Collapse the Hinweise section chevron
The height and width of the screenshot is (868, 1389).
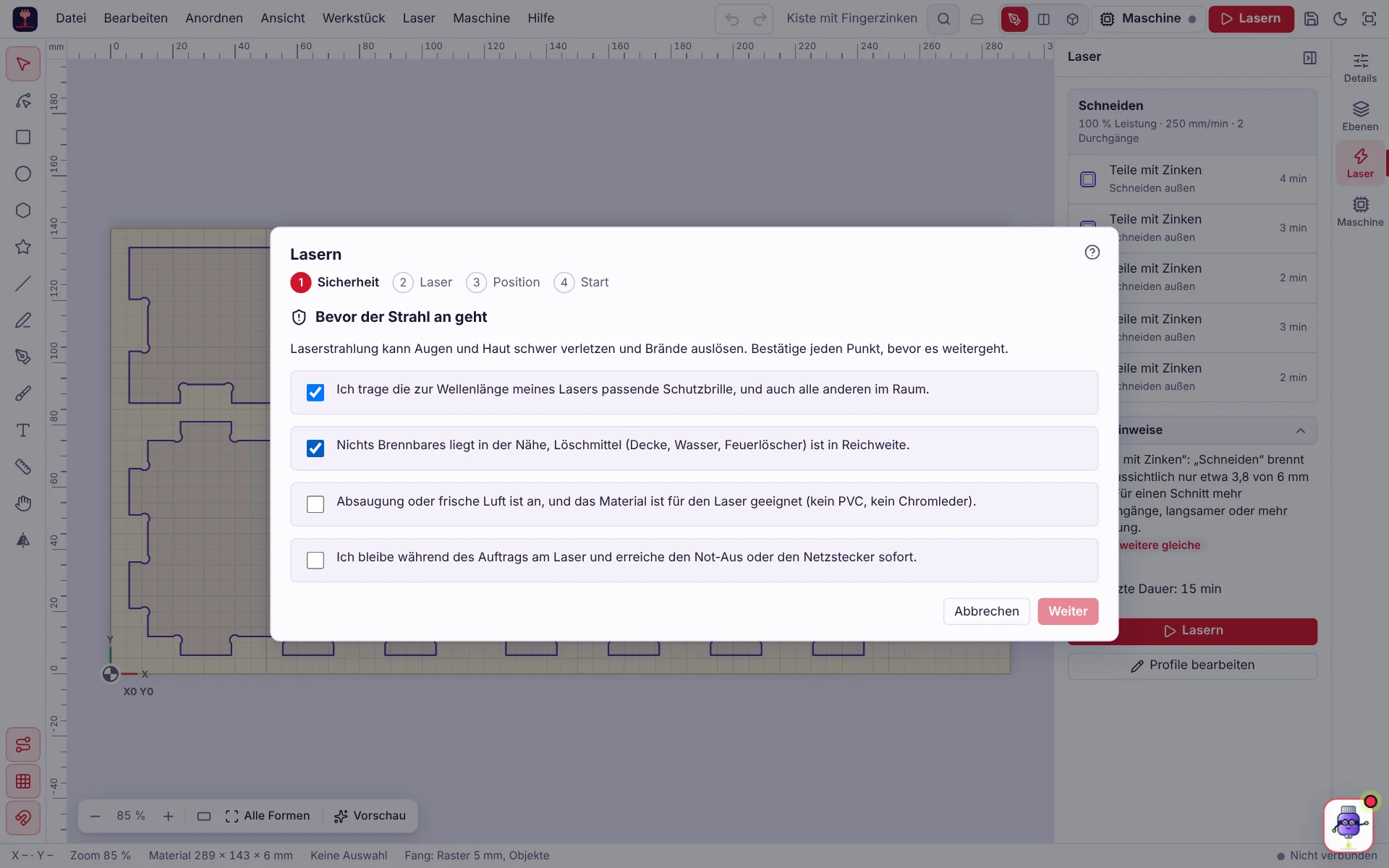(x=1301, y=430)
